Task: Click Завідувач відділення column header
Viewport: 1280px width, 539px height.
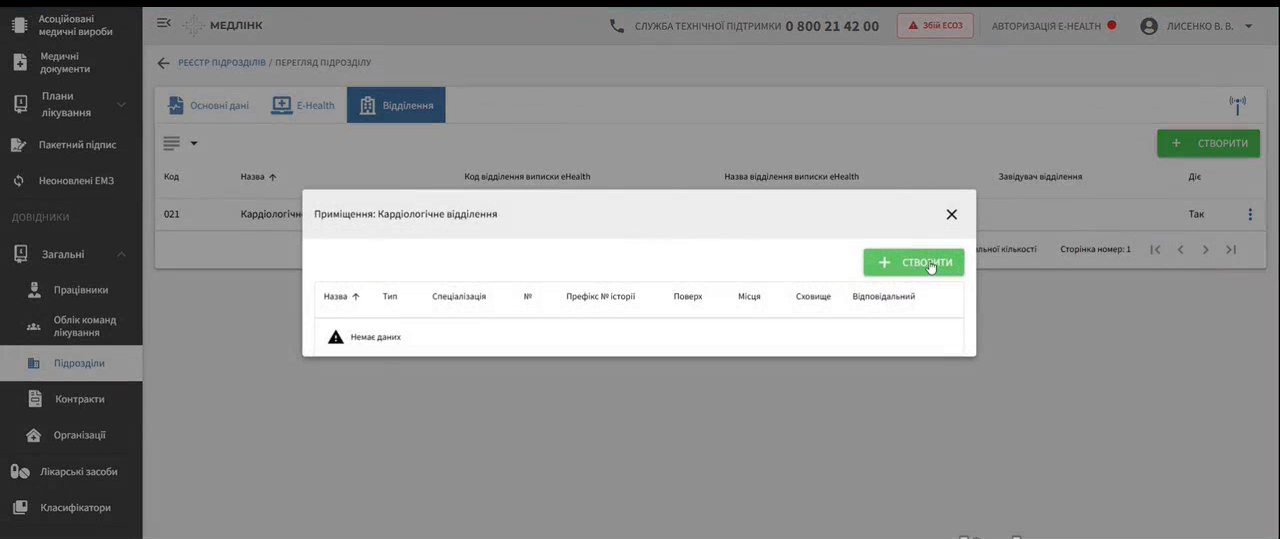Action: coord(1040,177)
